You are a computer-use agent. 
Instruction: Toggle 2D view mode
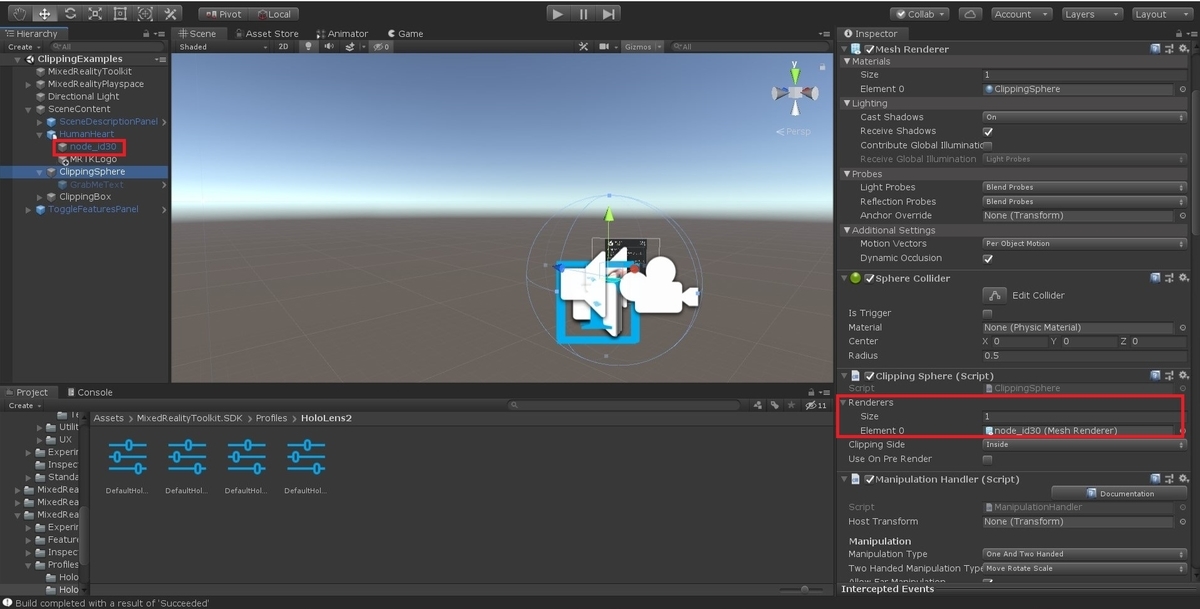pyautogui.click(x=283, y=47)
